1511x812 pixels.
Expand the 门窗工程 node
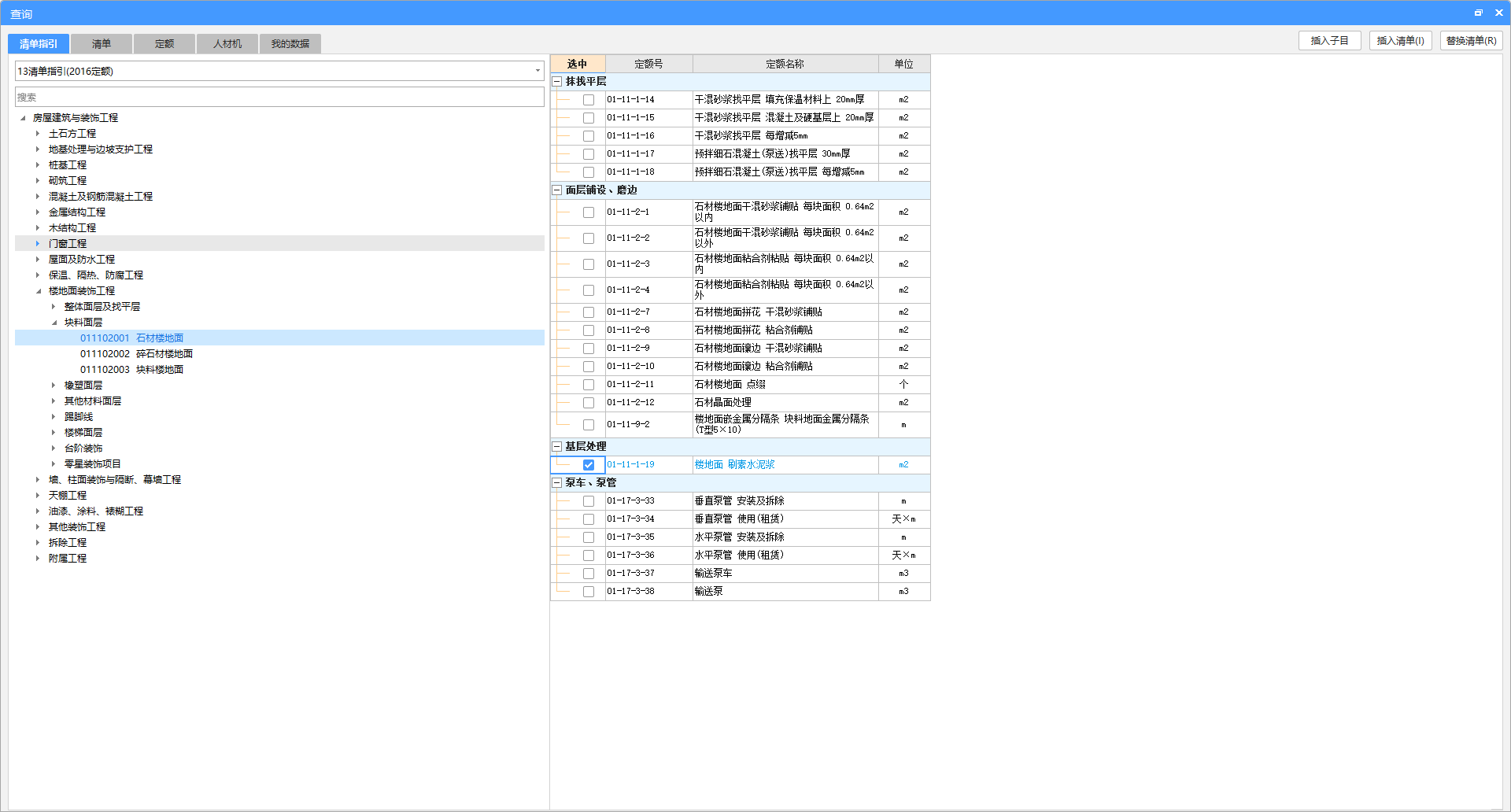coord(38,244)
